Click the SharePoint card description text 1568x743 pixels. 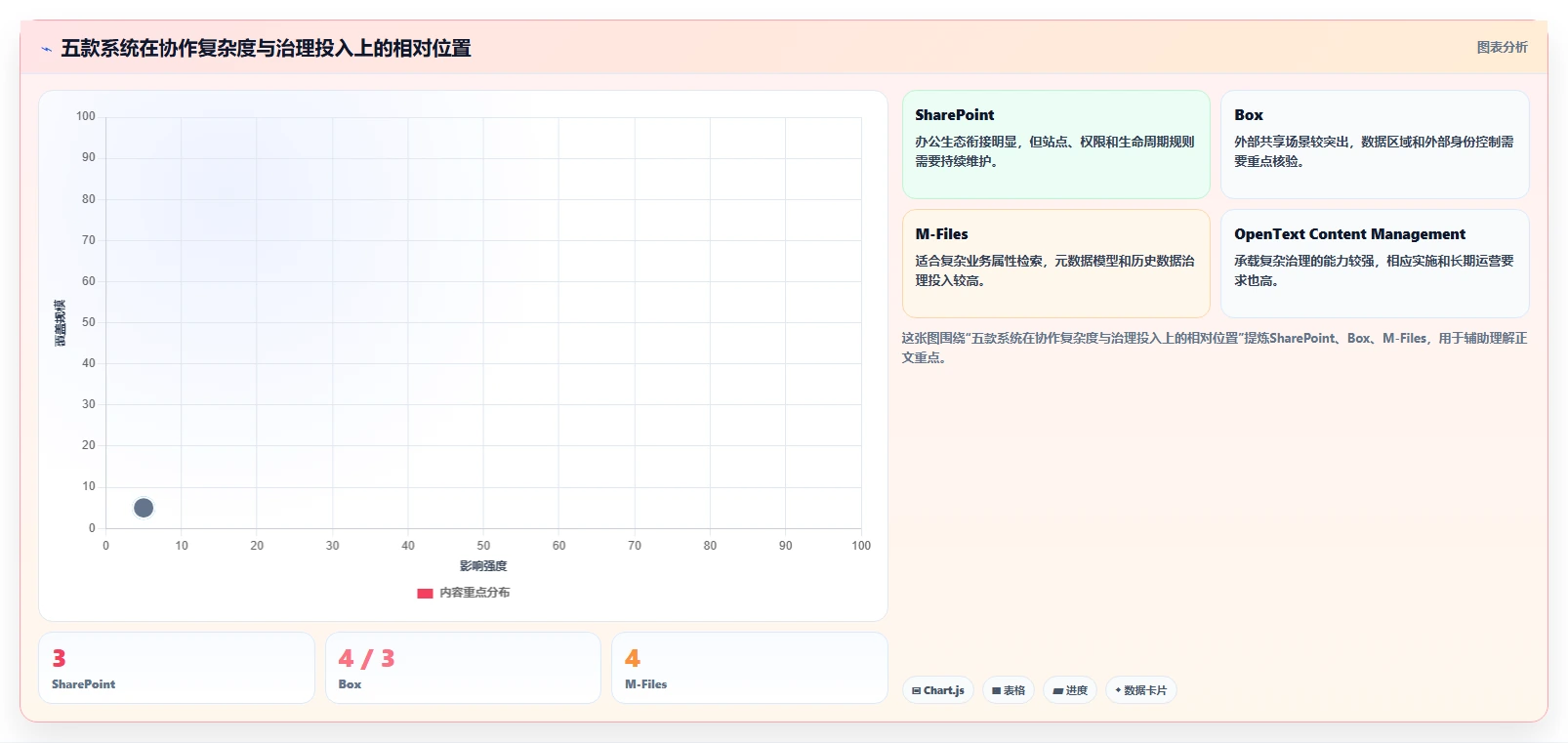1054,151
